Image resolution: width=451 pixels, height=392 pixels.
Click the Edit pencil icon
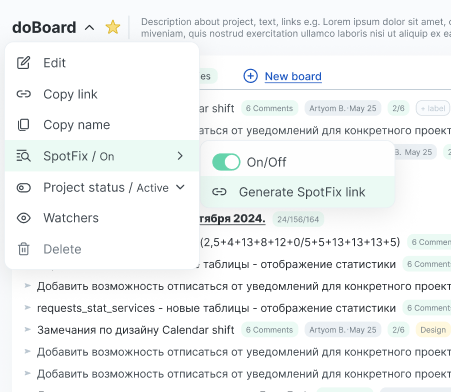23,63
